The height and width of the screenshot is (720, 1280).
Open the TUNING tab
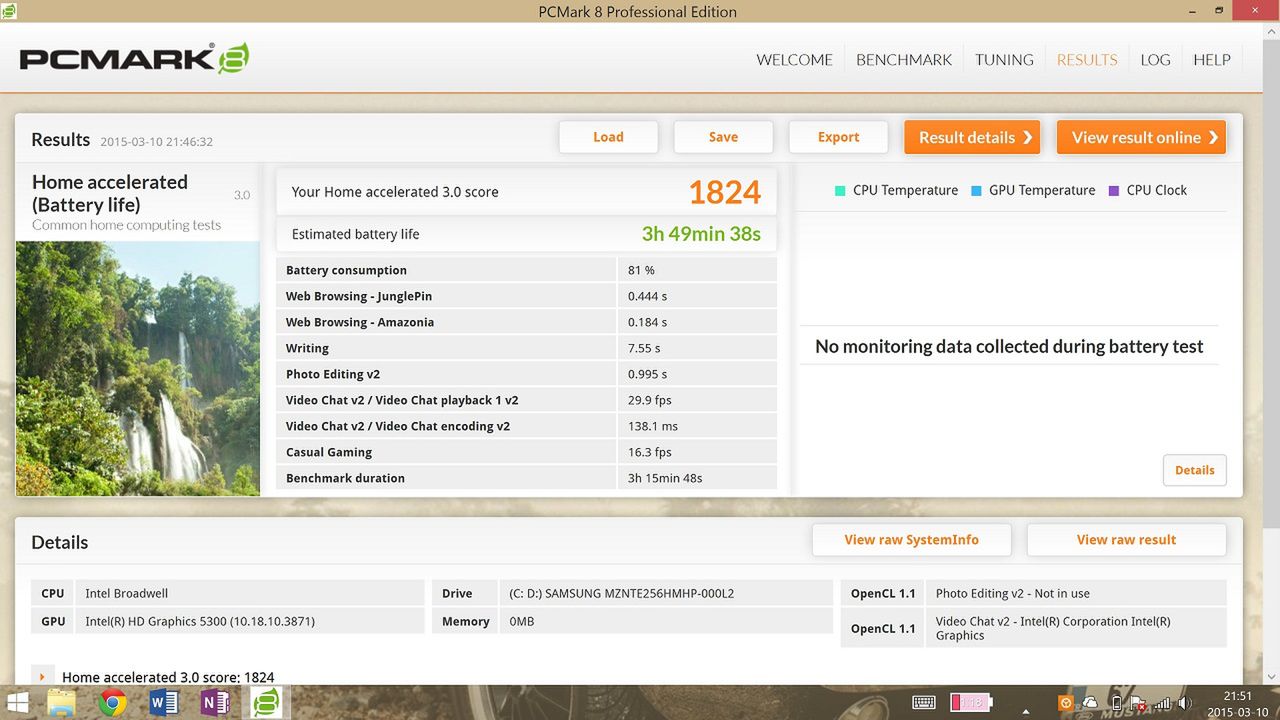coord(1004,60)
